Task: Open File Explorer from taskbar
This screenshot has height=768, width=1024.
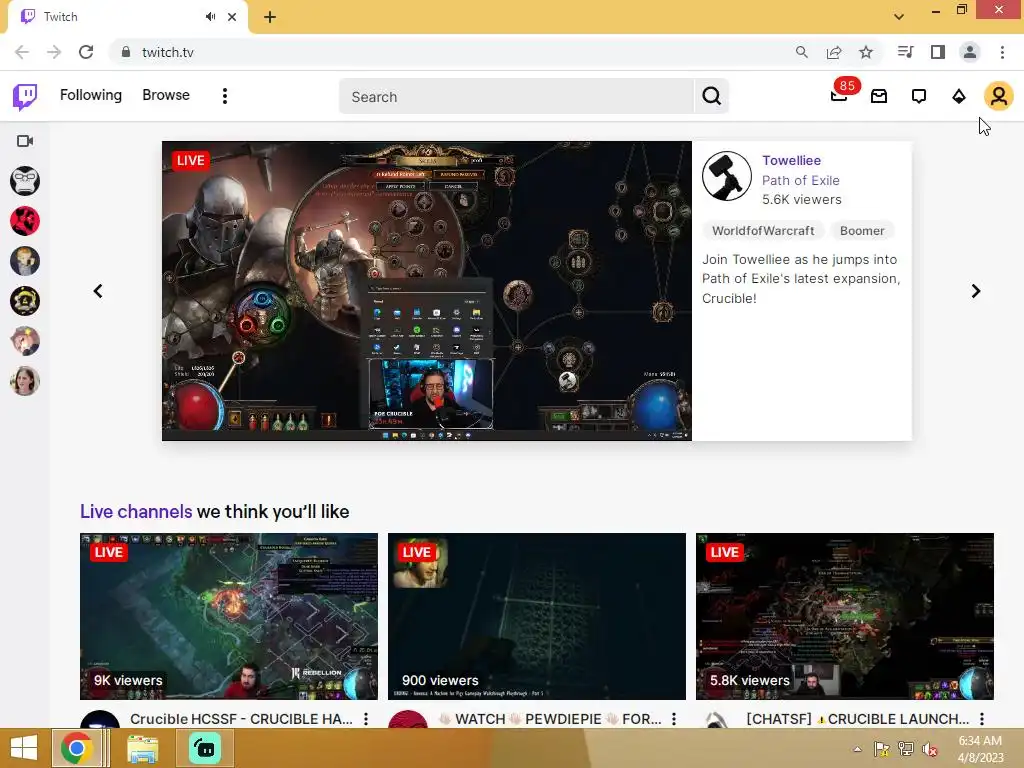Action: pyautogui.click(x=142, y=748)
